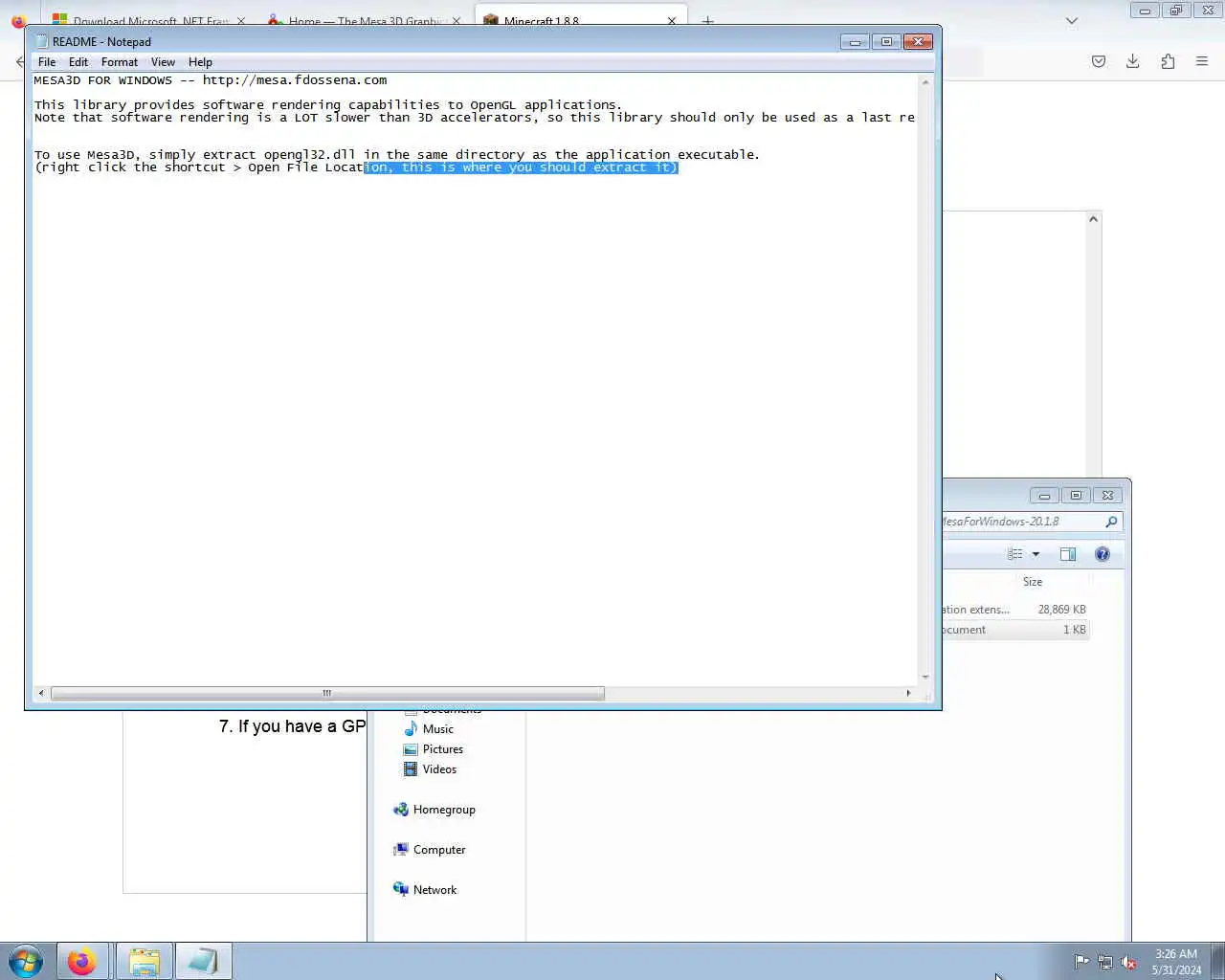Open a new Firefox tab with plus
Viewport: 1225px width, 980px height.
(x=708, y=20)
